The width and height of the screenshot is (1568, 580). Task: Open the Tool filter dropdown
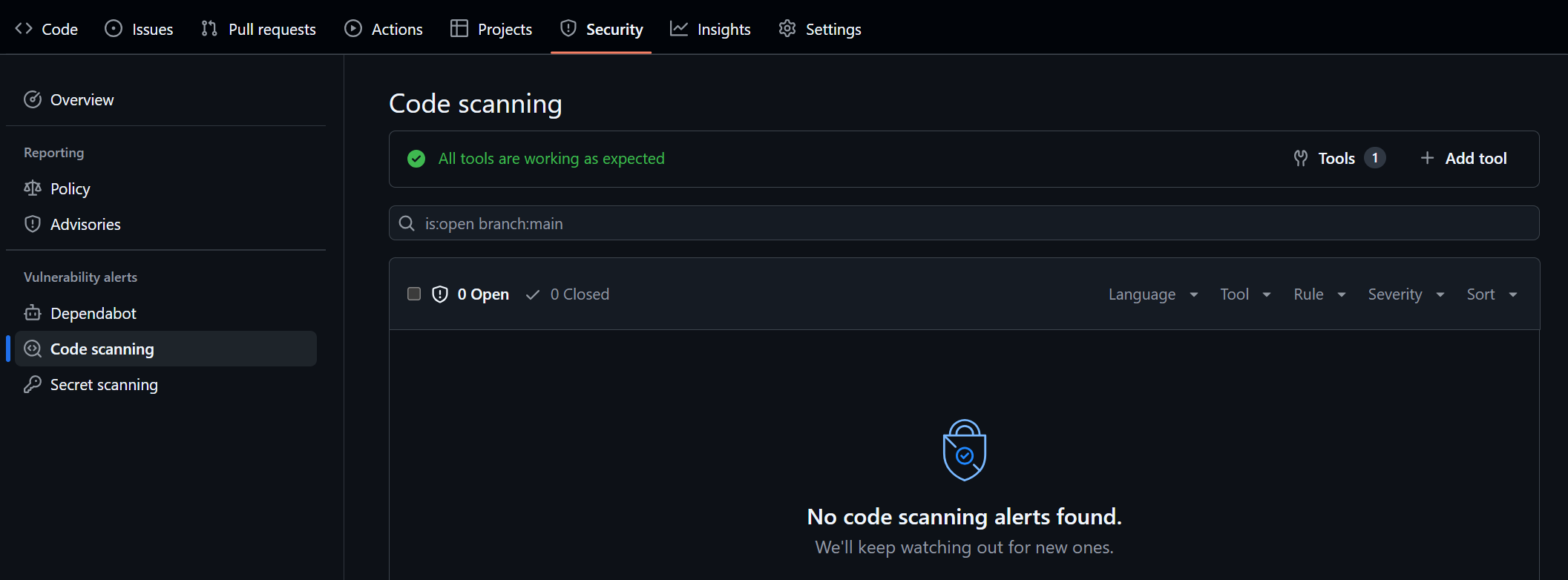pos(1246,294)
